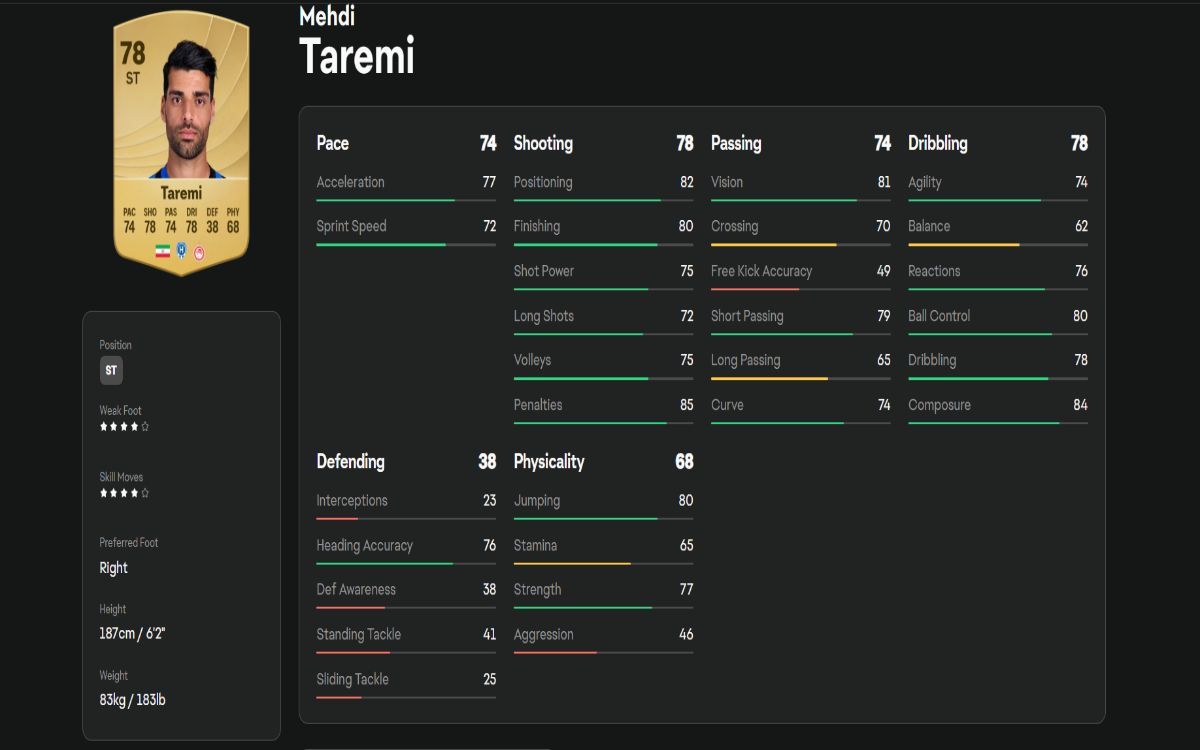Click the Penalties stat bar

pos(603,423)
